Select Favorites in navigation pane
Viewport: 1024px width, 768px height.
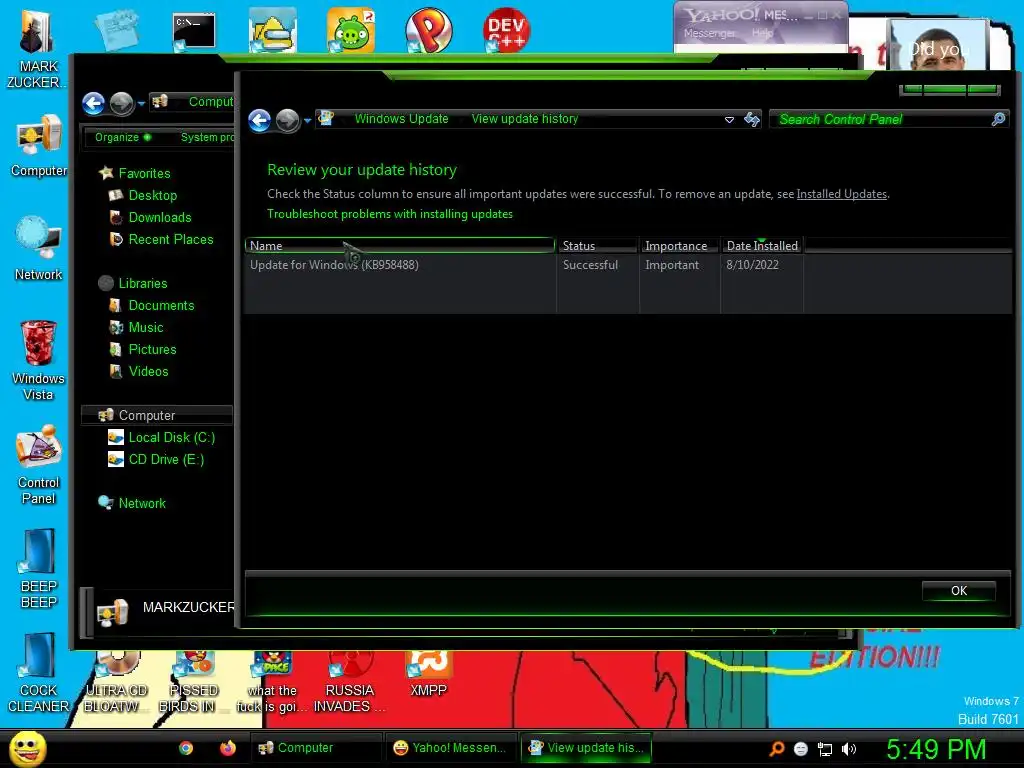click(x=144, y=173)
